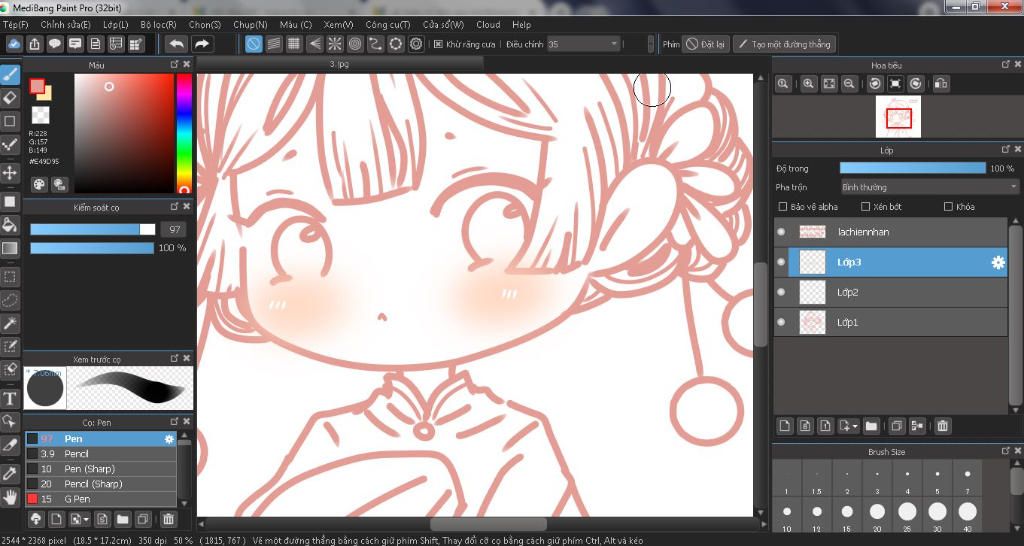Hide the Lớp3 layer
Screen dimensions: 1024x546
coord(781,262)
